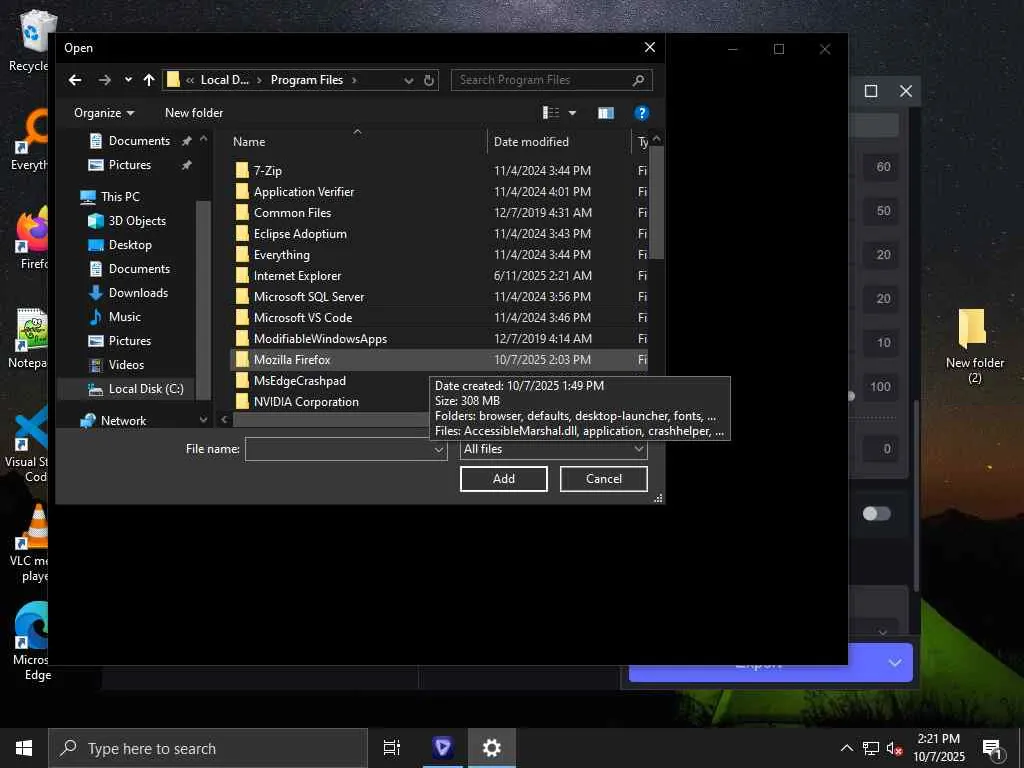
Task: Open Videos in the sidebar
Action: (x=126, y=365)
